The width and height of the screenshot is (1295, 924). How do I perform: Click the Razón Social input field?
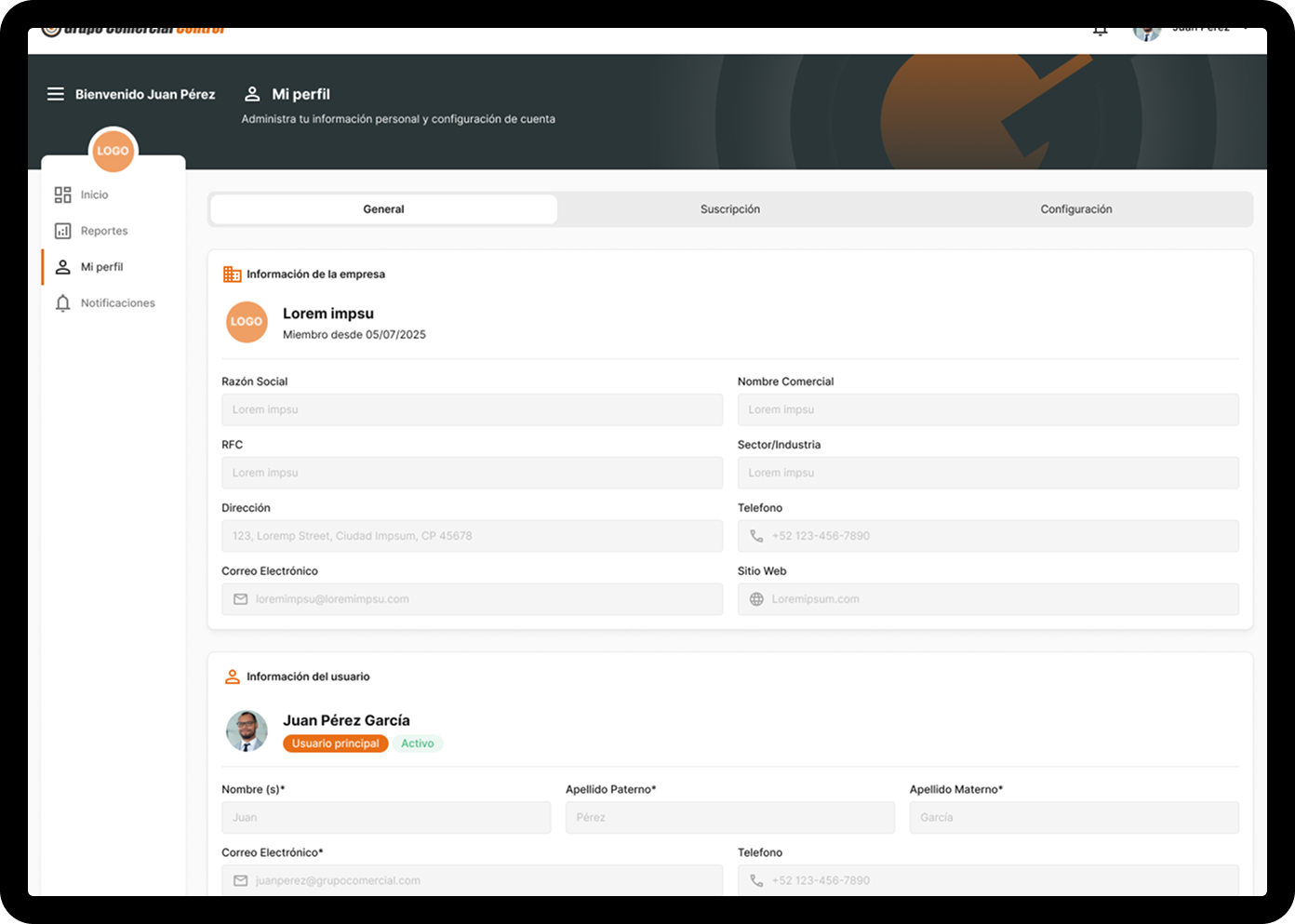coord(472,409)
